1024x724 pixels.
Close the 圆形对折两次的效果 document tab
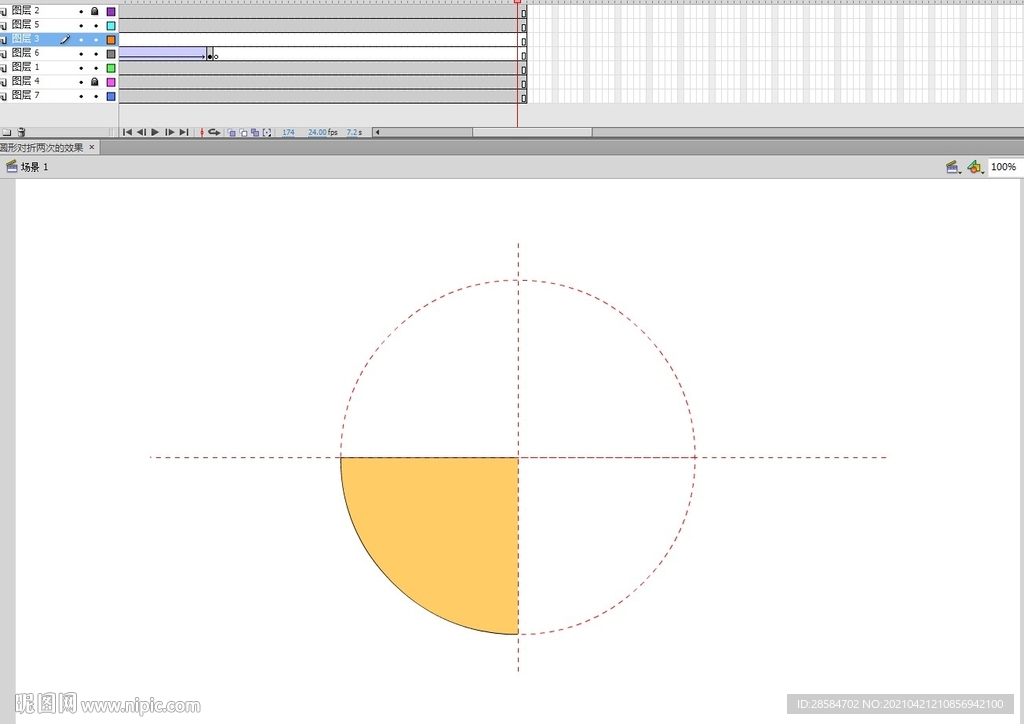pos(91,147)
